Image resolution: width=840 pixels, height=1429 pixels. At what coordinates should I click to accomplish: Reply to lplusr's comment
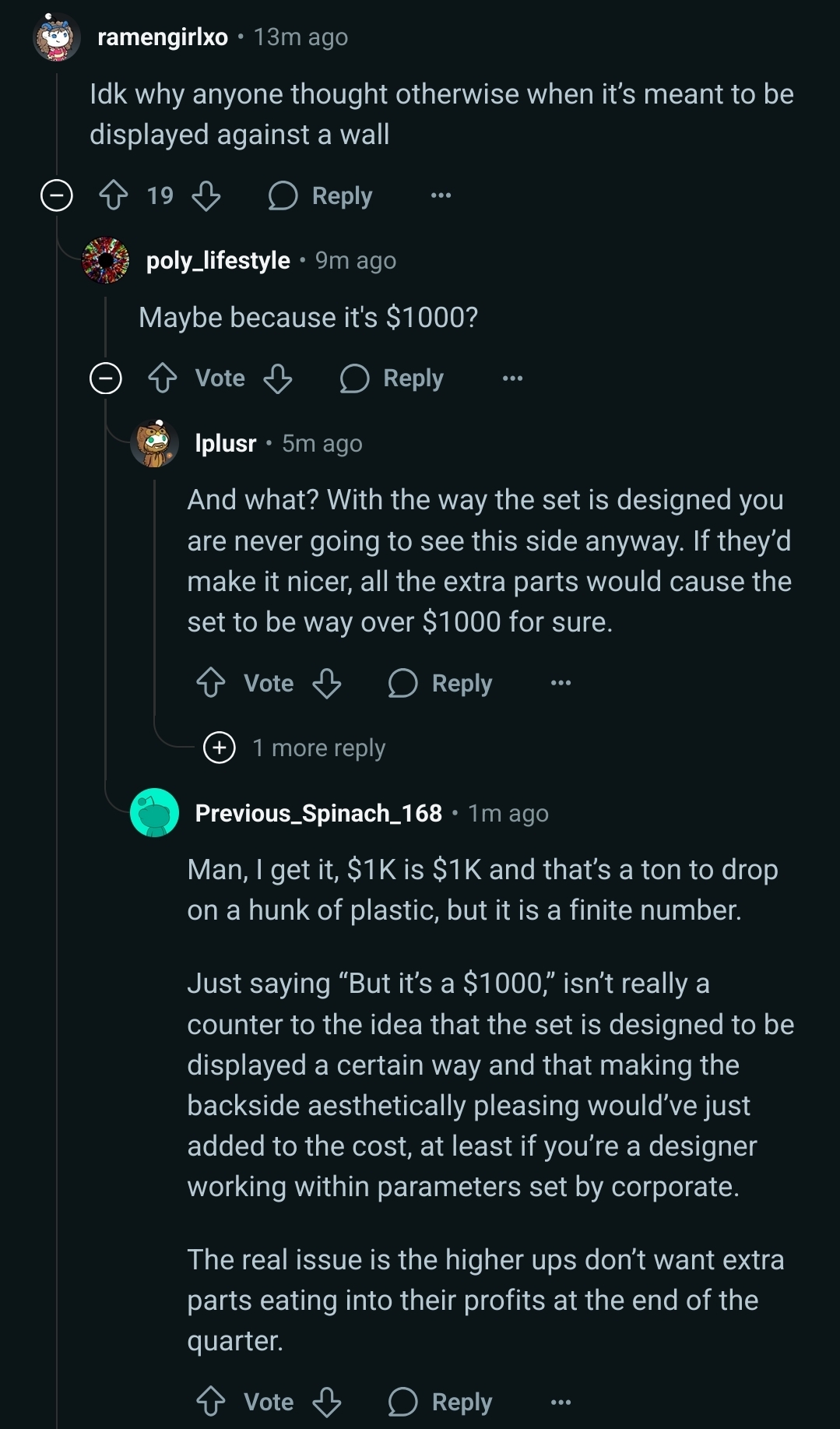(441, 683)
